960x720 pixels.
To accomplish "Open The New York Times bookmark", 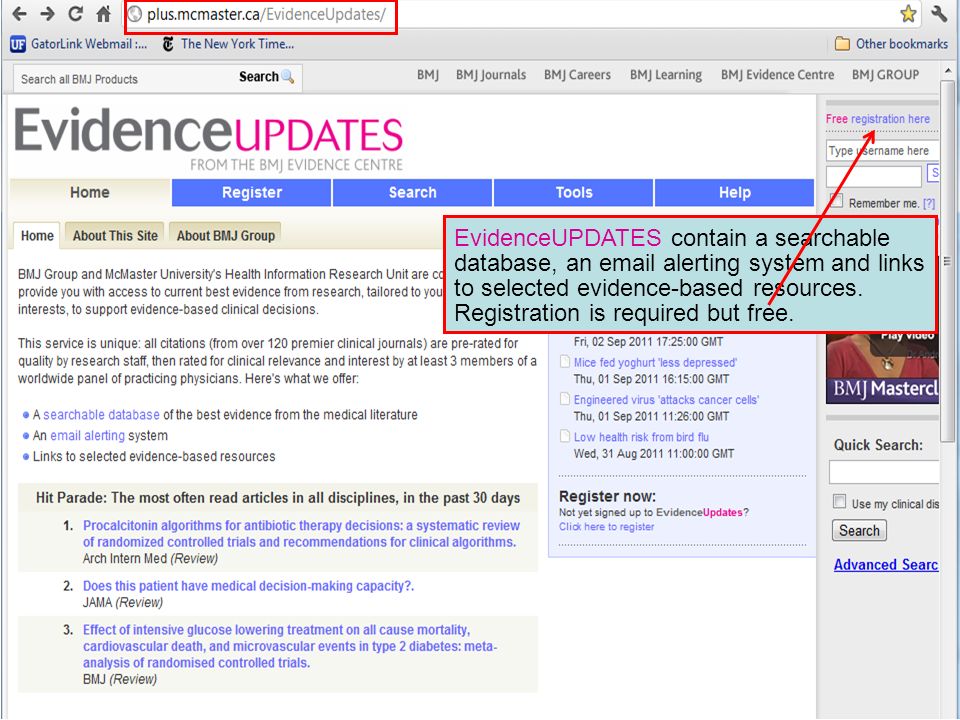I will click(x=228, y=44).
